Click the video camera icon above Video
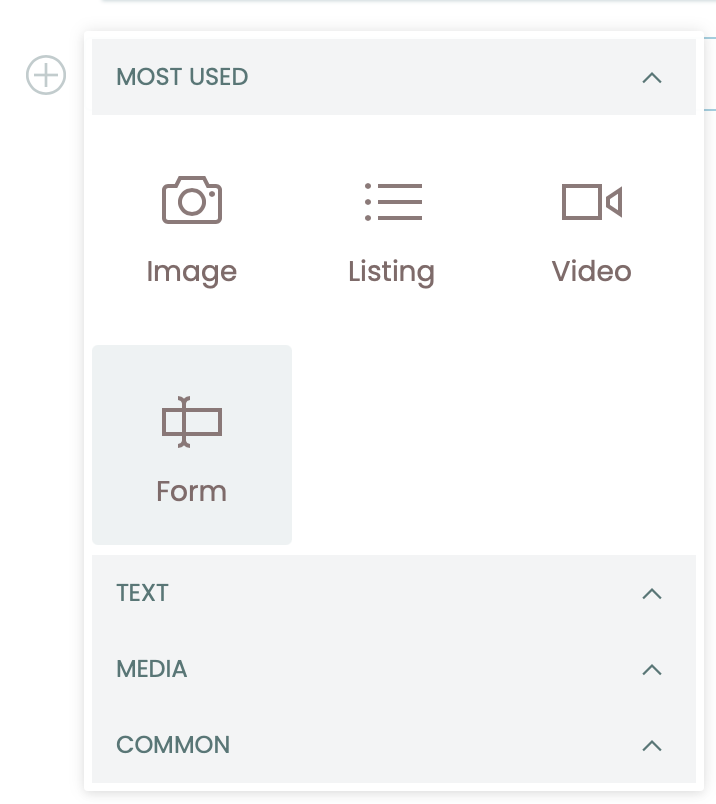The width and height of the screenshot is (716, 804). [x=592, y=200]
